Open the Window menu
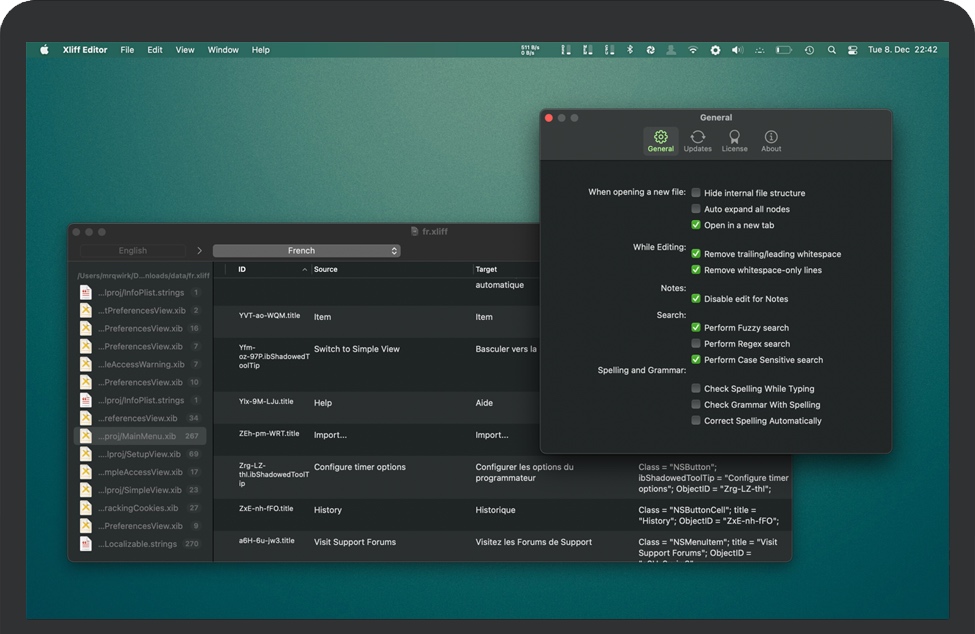Image resolution: width=975 pixels, height=634 pixels. pyautogui.click(x=223, y=50)
